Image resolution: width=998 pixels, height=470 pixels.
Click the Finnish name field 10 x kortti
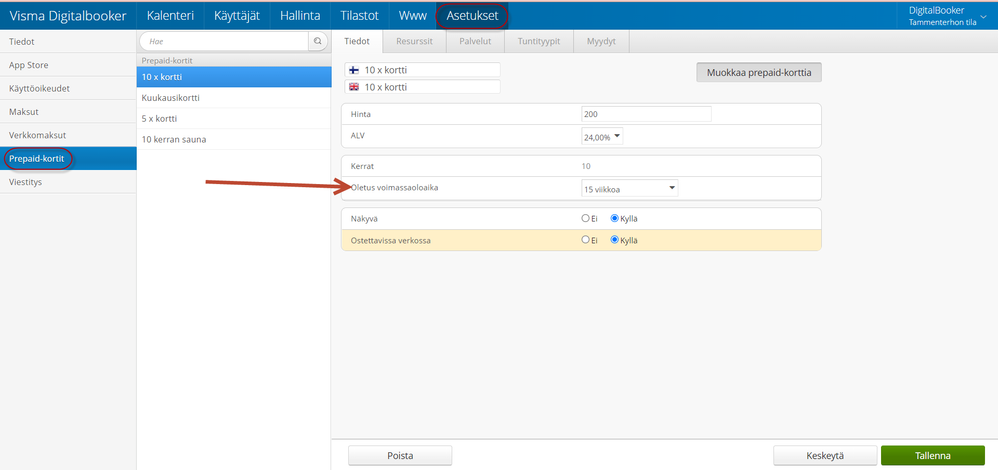423,70
